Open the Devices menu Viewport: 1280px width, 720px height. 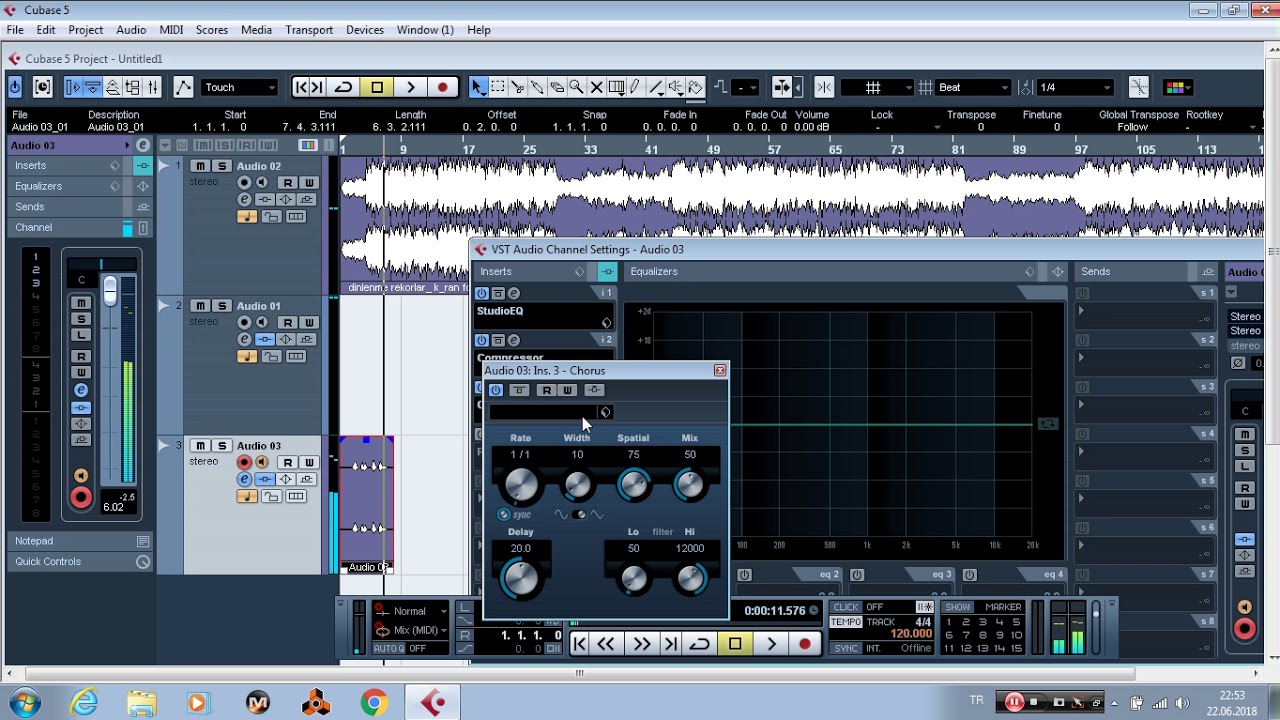coord(365,30)
